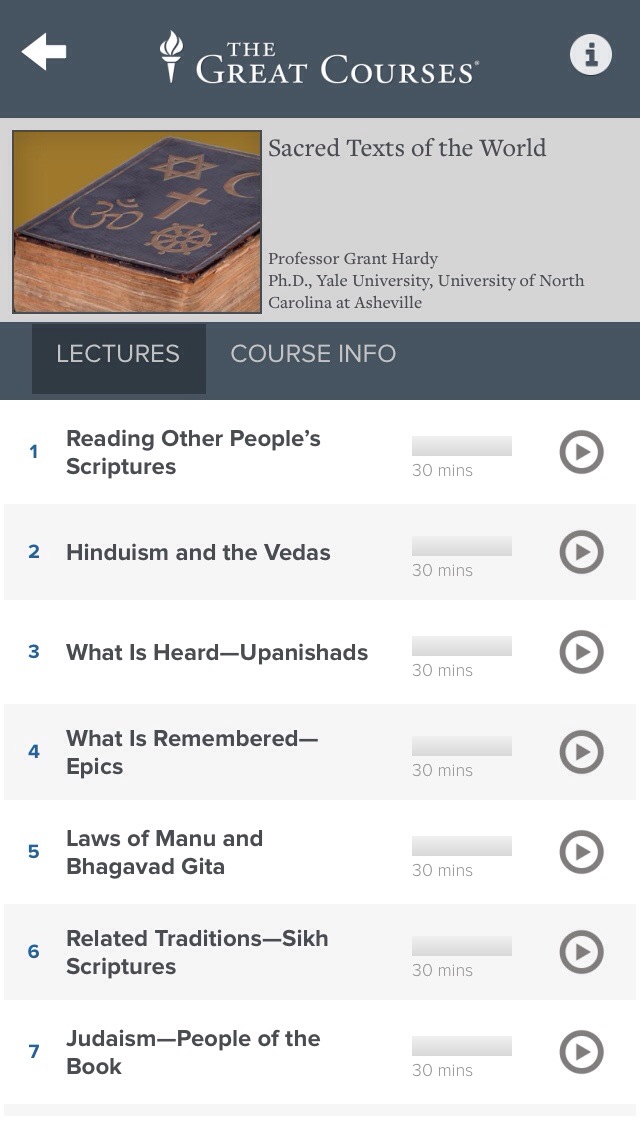Open the sacred book course thumbnail

[x=137, y=222]
